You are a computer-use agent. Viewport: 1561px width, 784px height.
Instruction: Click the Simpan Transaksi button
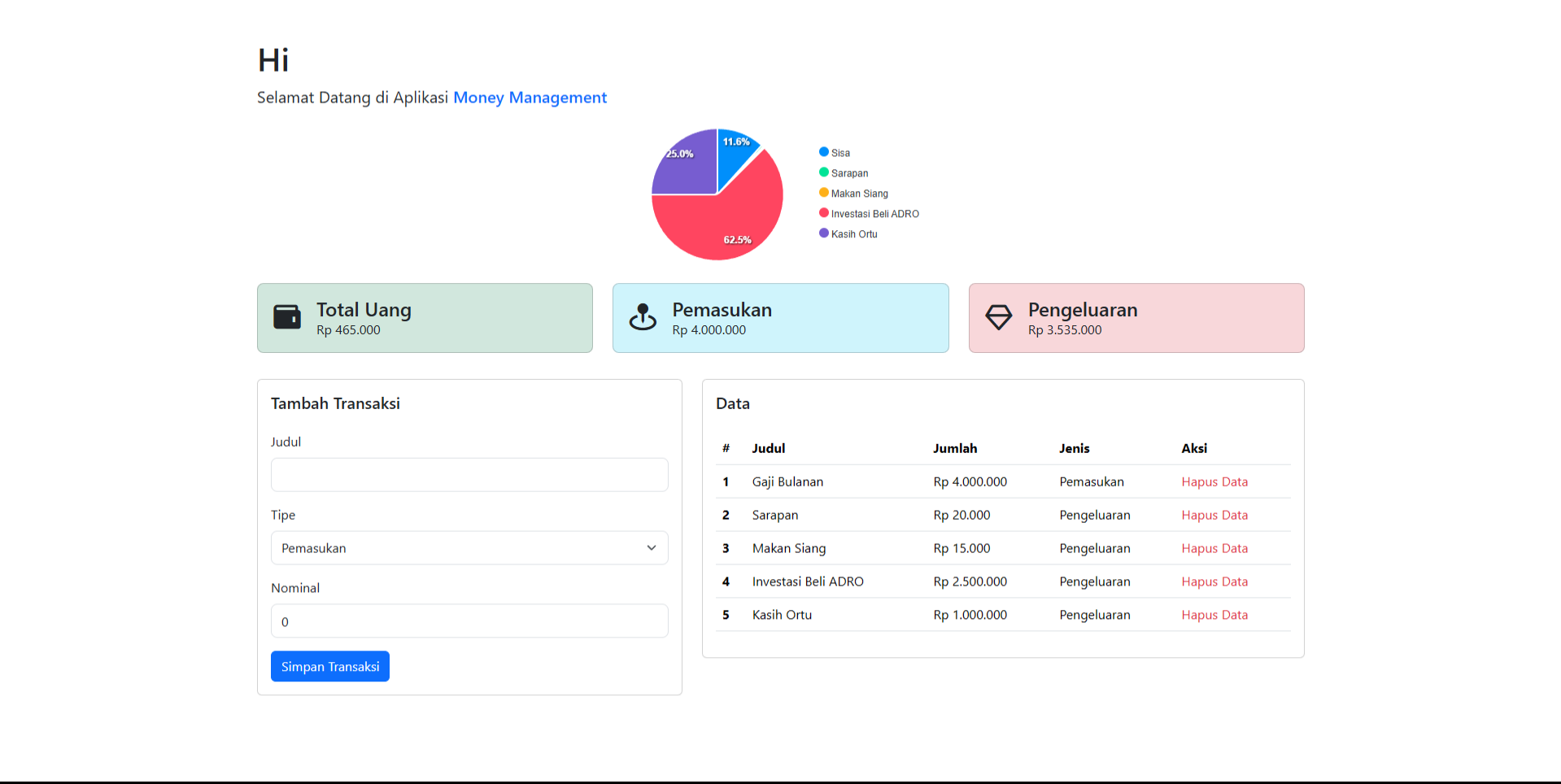coord(329,666)
